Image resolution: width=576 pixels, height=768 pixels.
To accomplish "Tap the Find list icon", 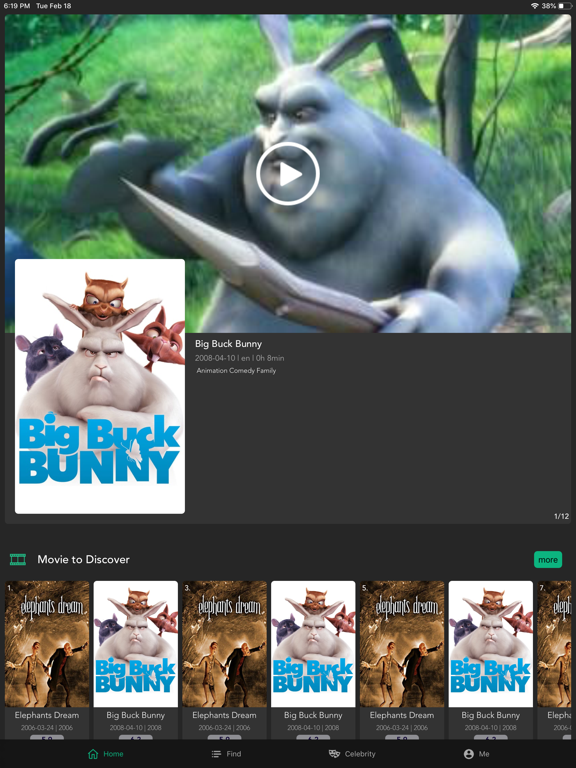I will 216,754.
